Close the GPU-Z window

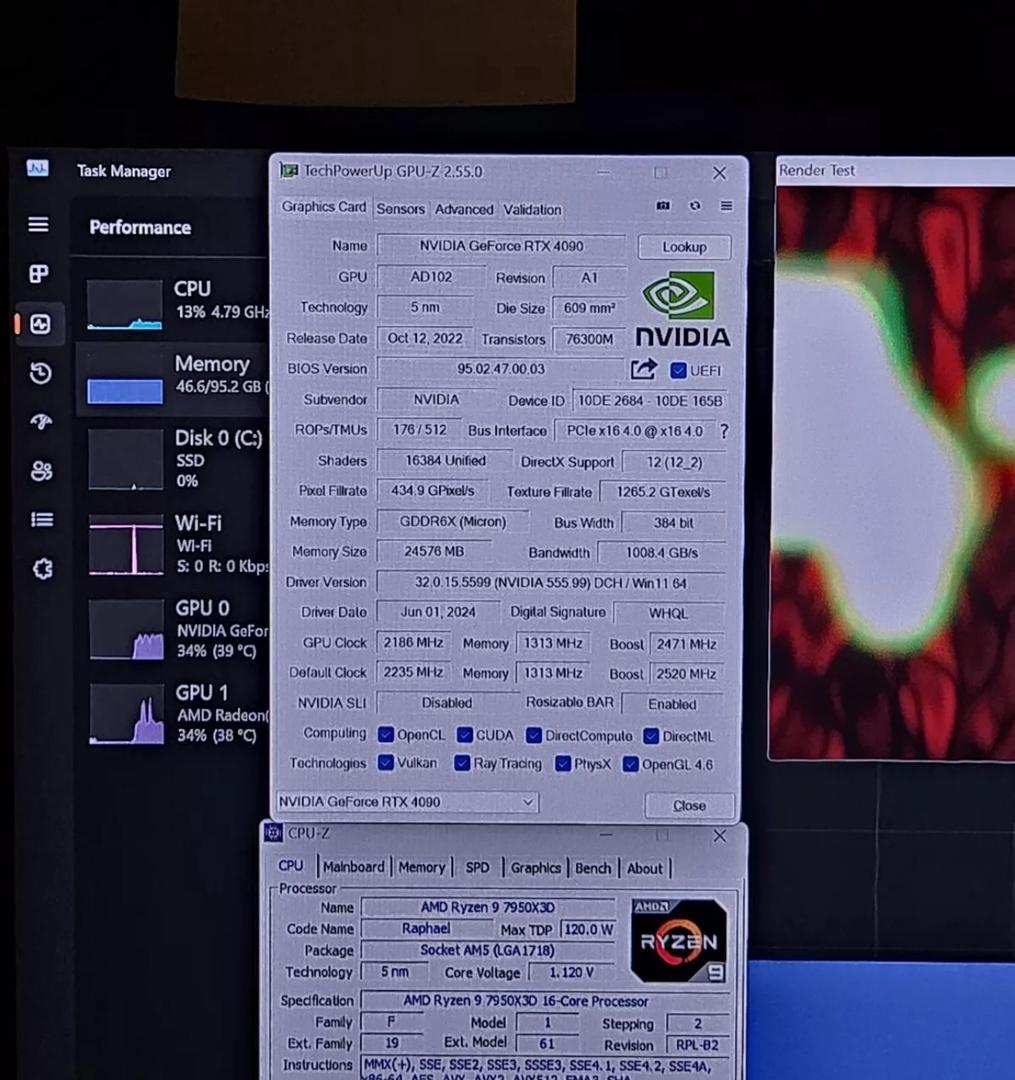720,173
